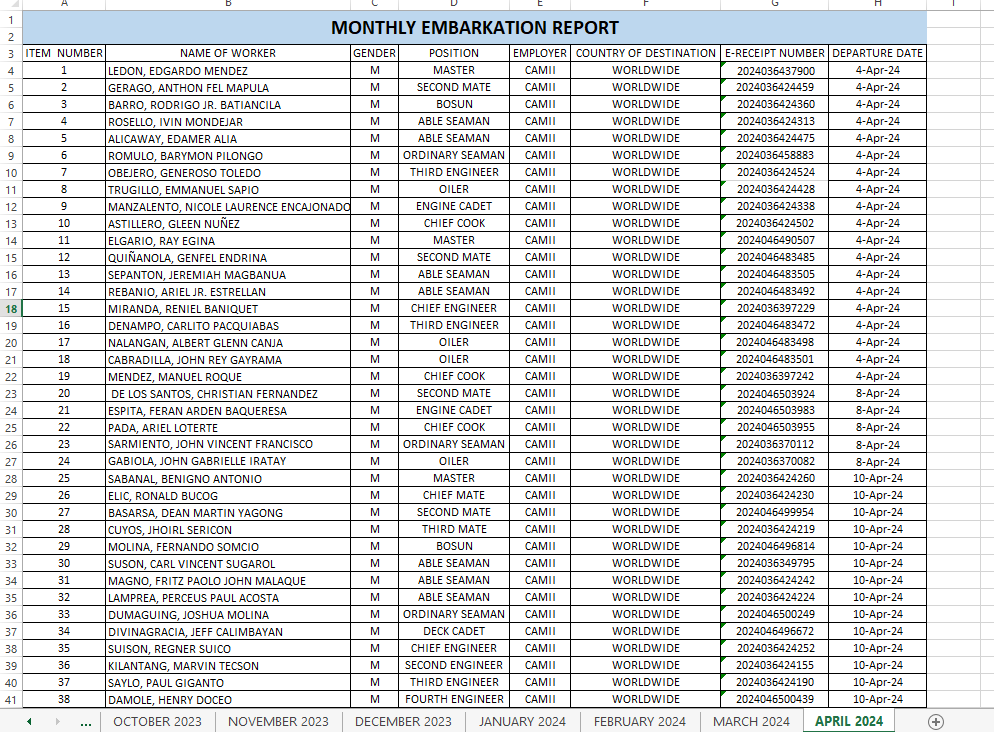Click FOURTH ENGINEER position cell
Viewport: 994px width, 732px height.
454,700
